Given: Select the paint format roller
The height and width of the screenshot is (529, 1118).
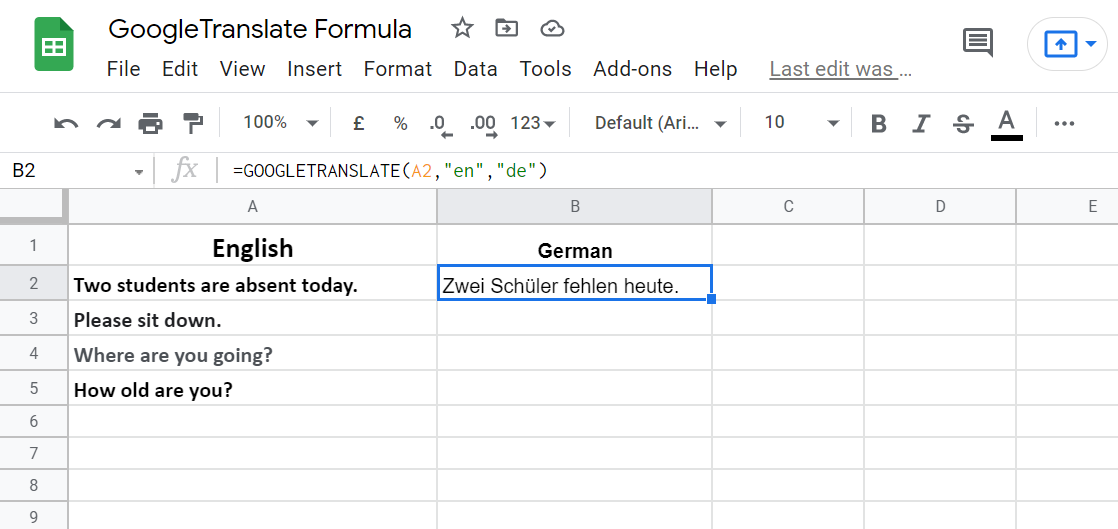Looking at the screenshot, I should [x=192, y=123].
